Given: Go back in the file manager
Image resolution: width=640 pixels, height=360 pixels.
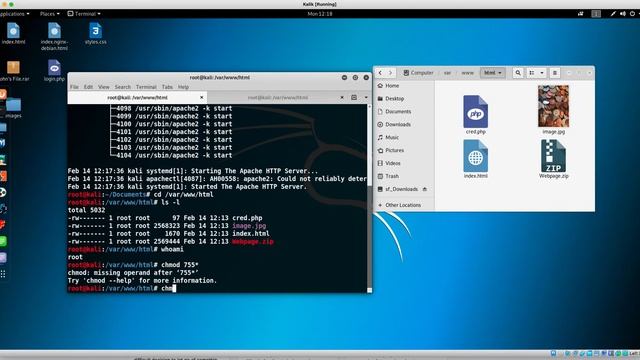Looking at the screenshot, I should [380, 73].
